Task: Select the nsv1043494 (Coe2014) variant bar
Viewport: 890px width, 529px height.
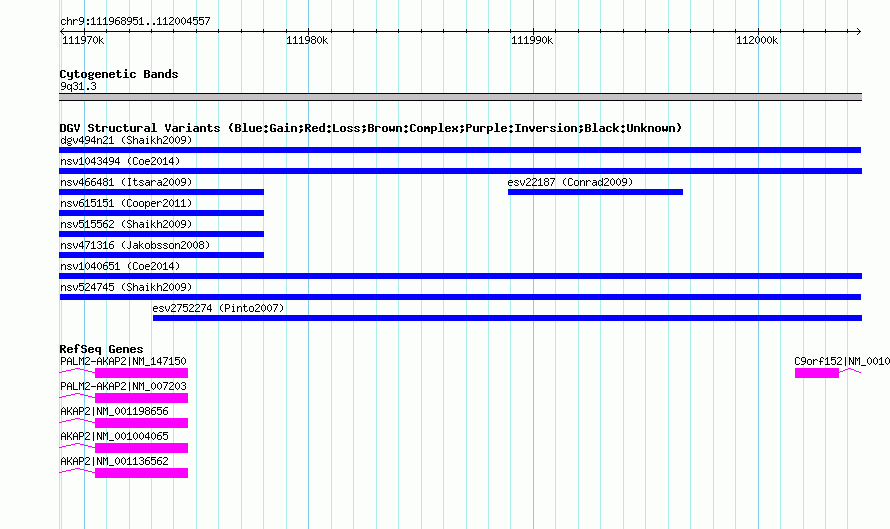Action: (x=460, y=171)
